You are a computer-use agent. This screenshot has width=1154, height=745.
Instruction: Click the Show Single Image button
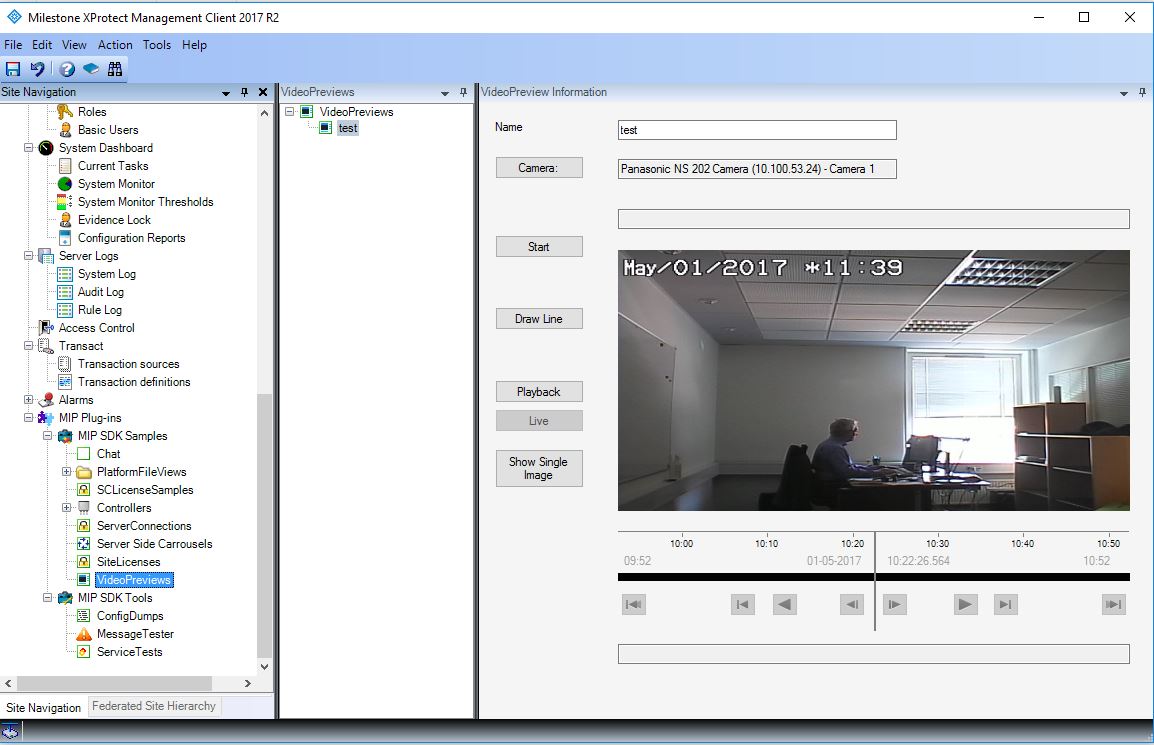pos(539,468)
